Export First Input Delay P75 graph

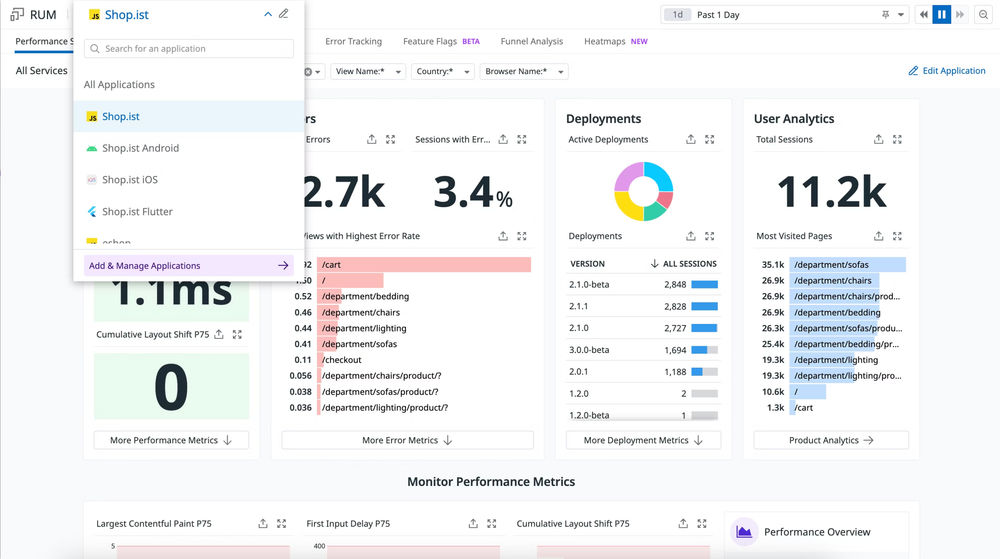coord(473,523)
